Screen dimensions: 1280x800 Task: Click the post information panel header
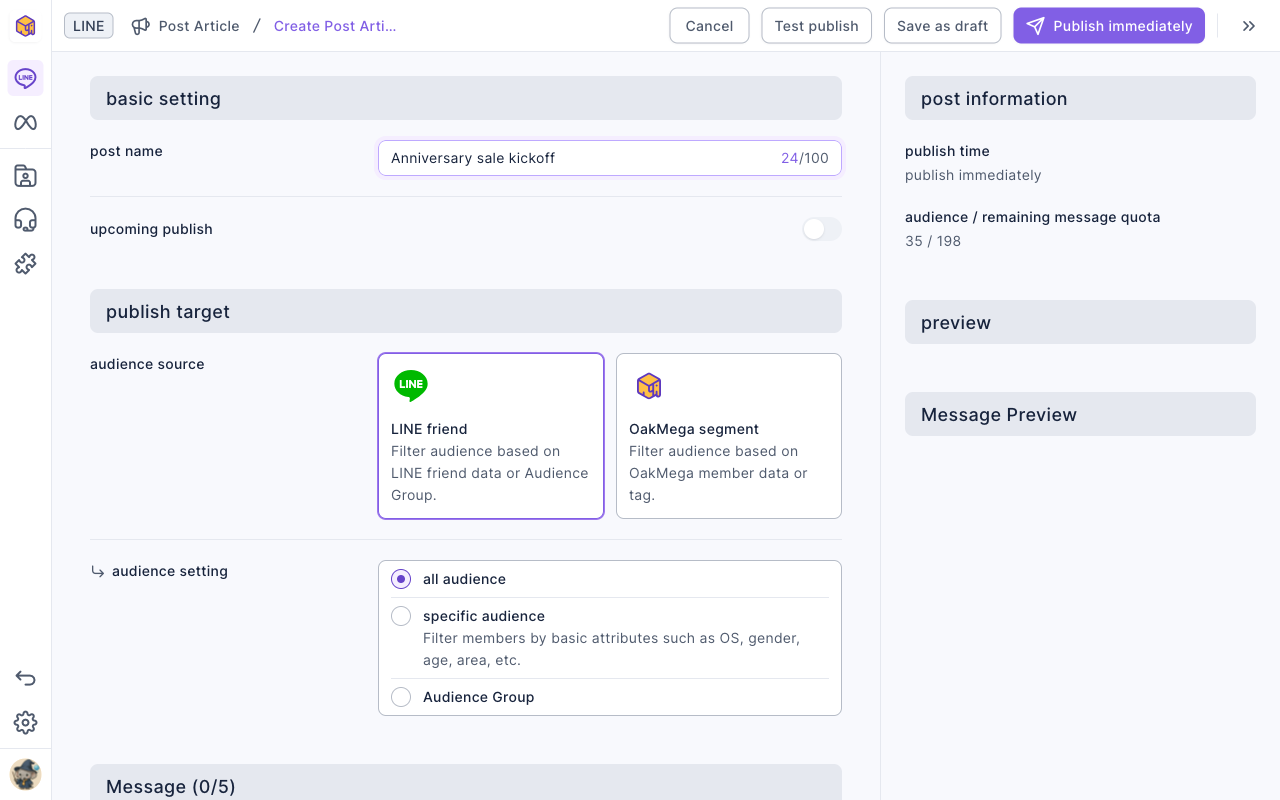[1080, 98]
